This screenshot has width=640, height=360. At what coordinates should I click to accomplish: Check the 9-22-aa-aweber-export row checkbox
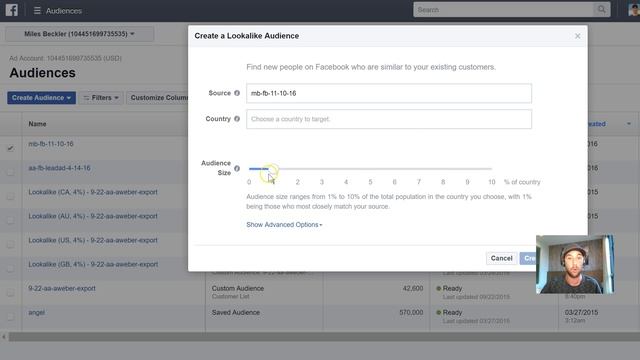pyautogui.click(x=11, y=293)
